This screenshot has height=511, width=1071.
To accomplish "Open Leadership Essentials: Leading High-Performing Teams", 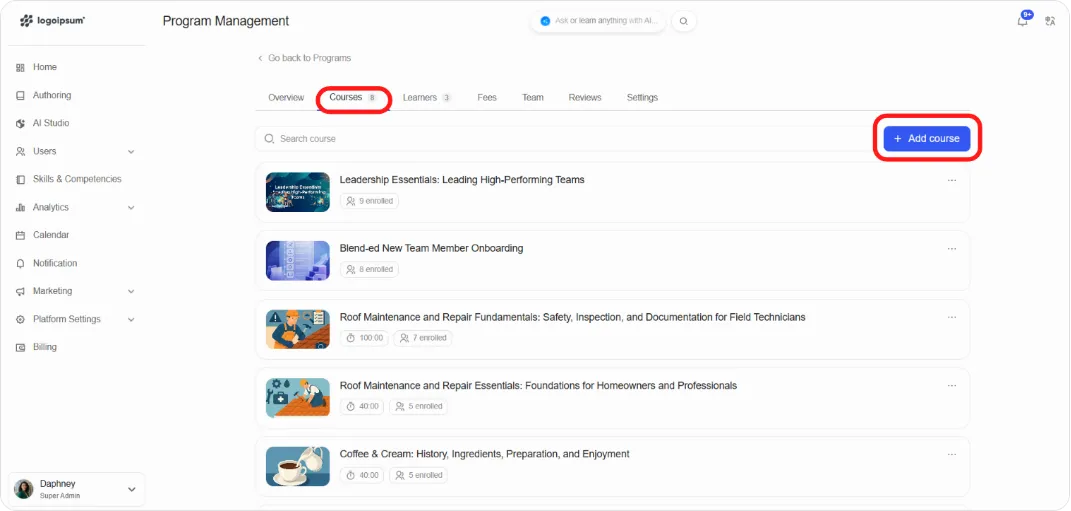I will [462, 180].
